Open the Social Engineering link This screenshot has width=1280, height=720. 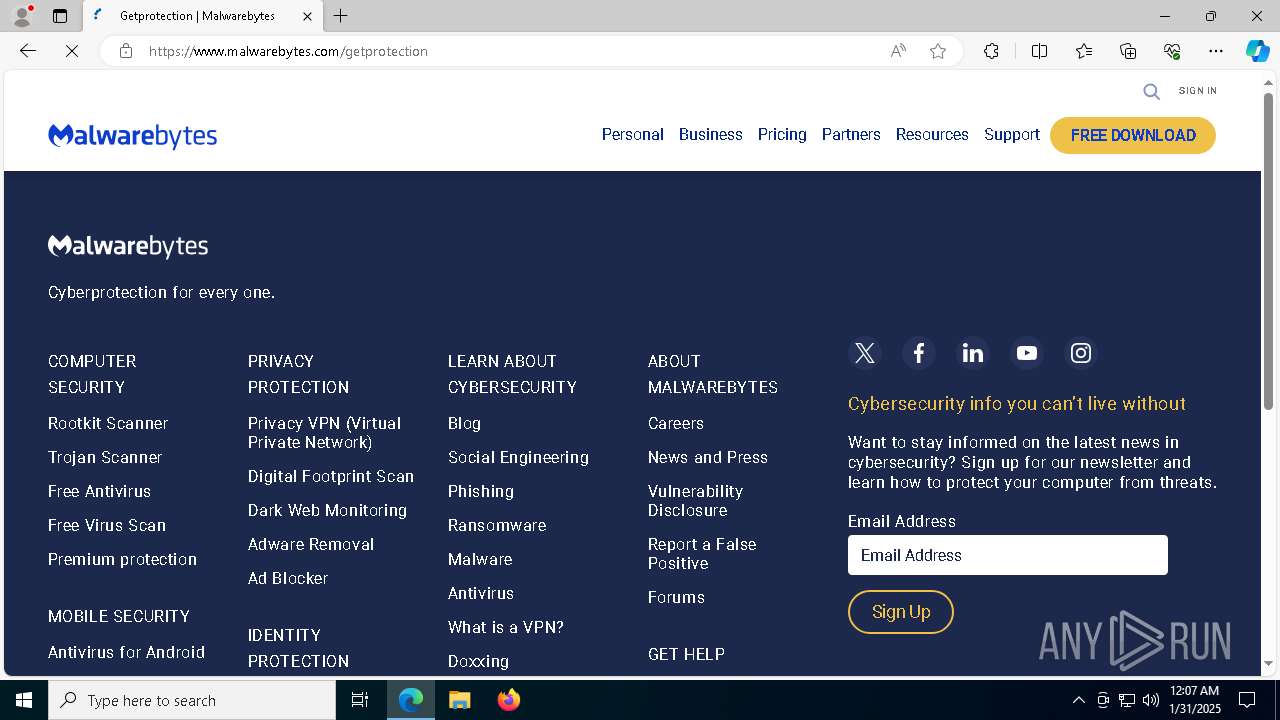tap(518, 457)
